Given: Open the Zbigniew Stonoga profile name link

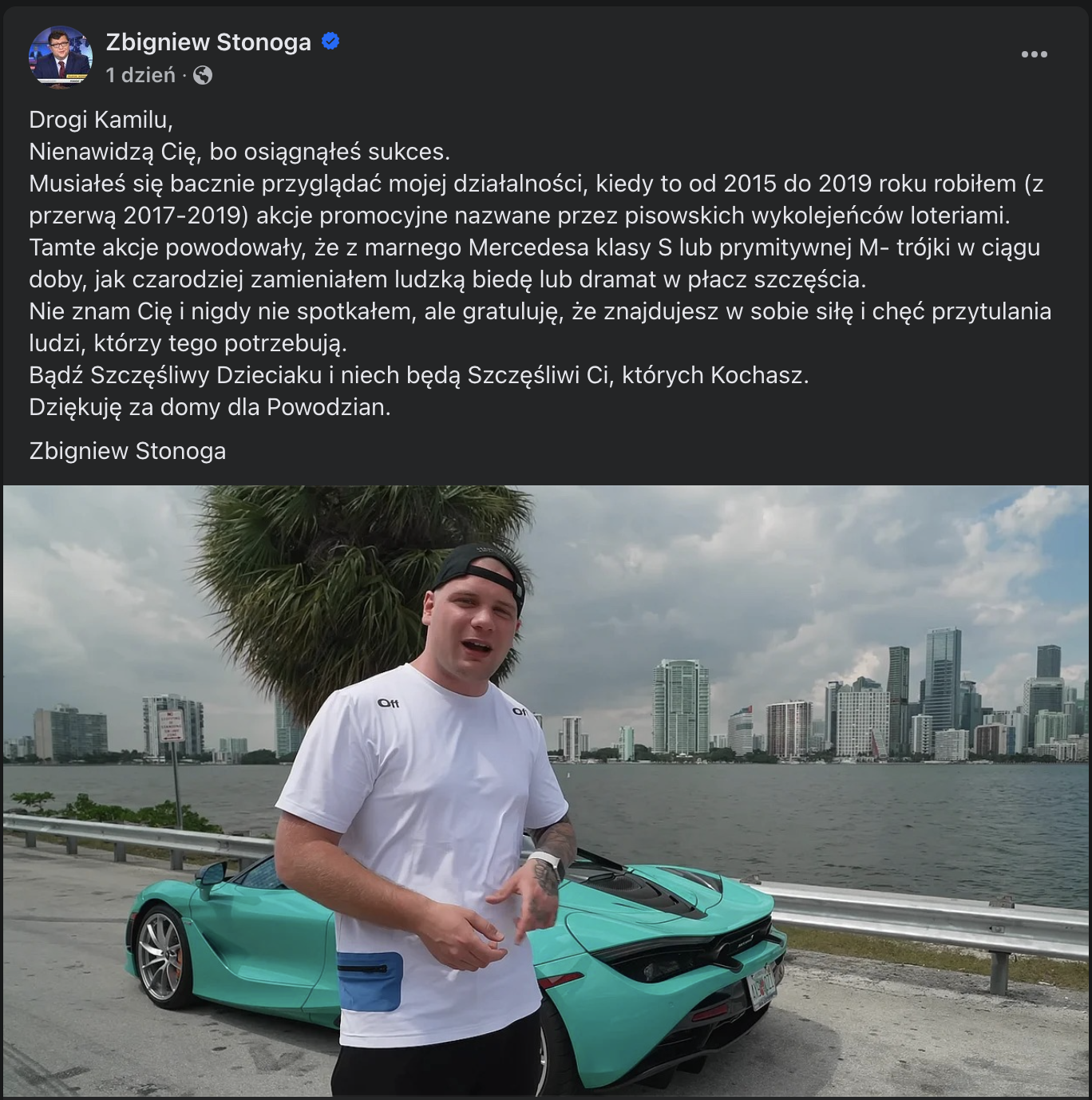Looking at the screenshot, I should pyautogui.click(x=208, y=42).
